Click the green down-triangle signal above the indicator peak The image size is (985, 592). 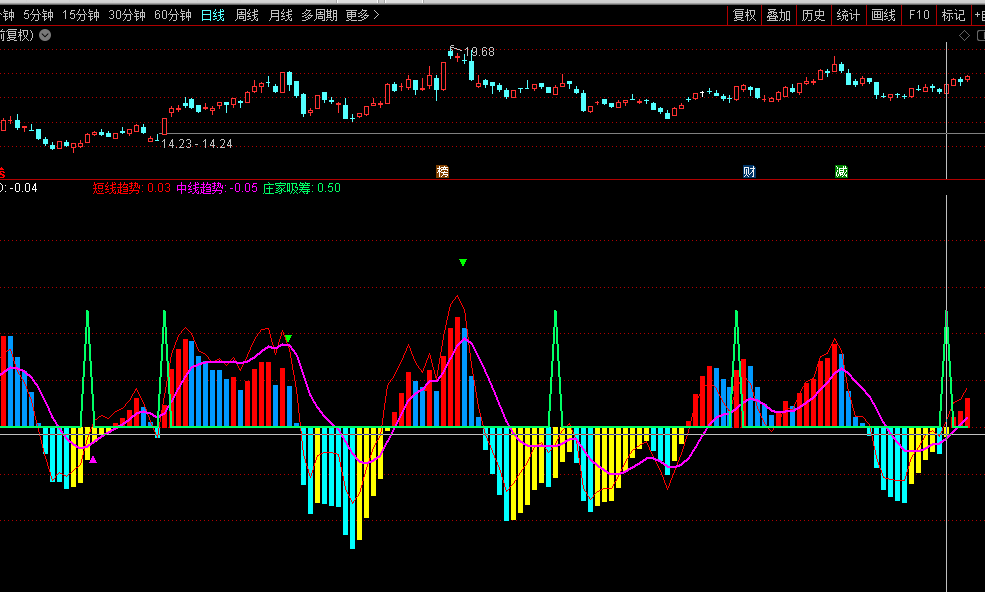[463, 263]
